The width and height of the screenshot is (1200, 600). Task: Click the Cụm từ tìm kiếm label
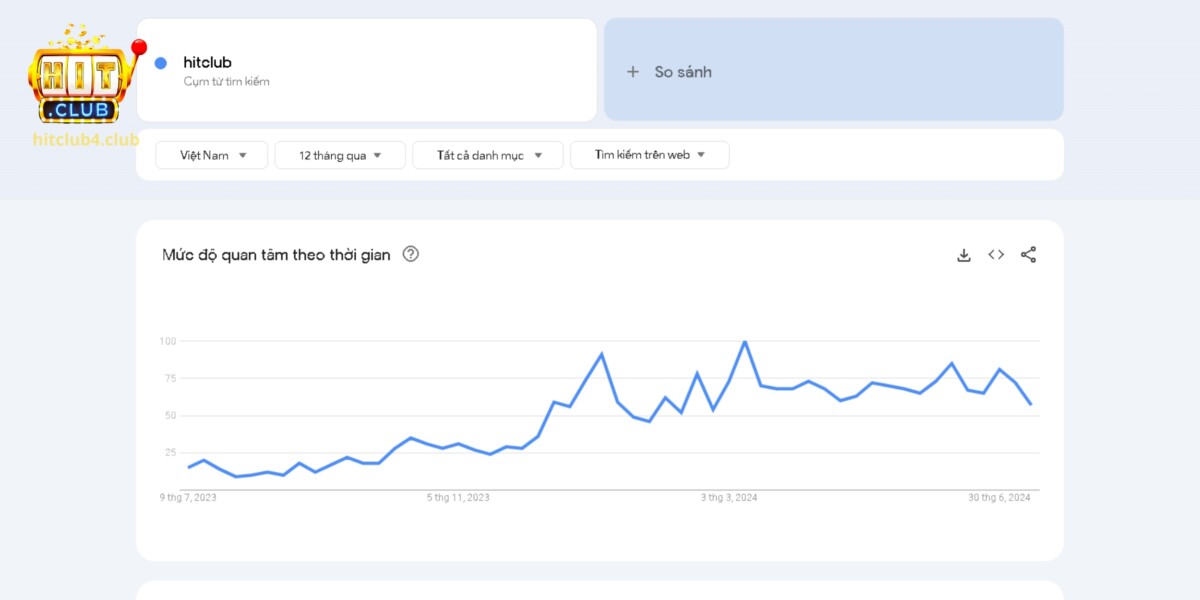[226, 81]
